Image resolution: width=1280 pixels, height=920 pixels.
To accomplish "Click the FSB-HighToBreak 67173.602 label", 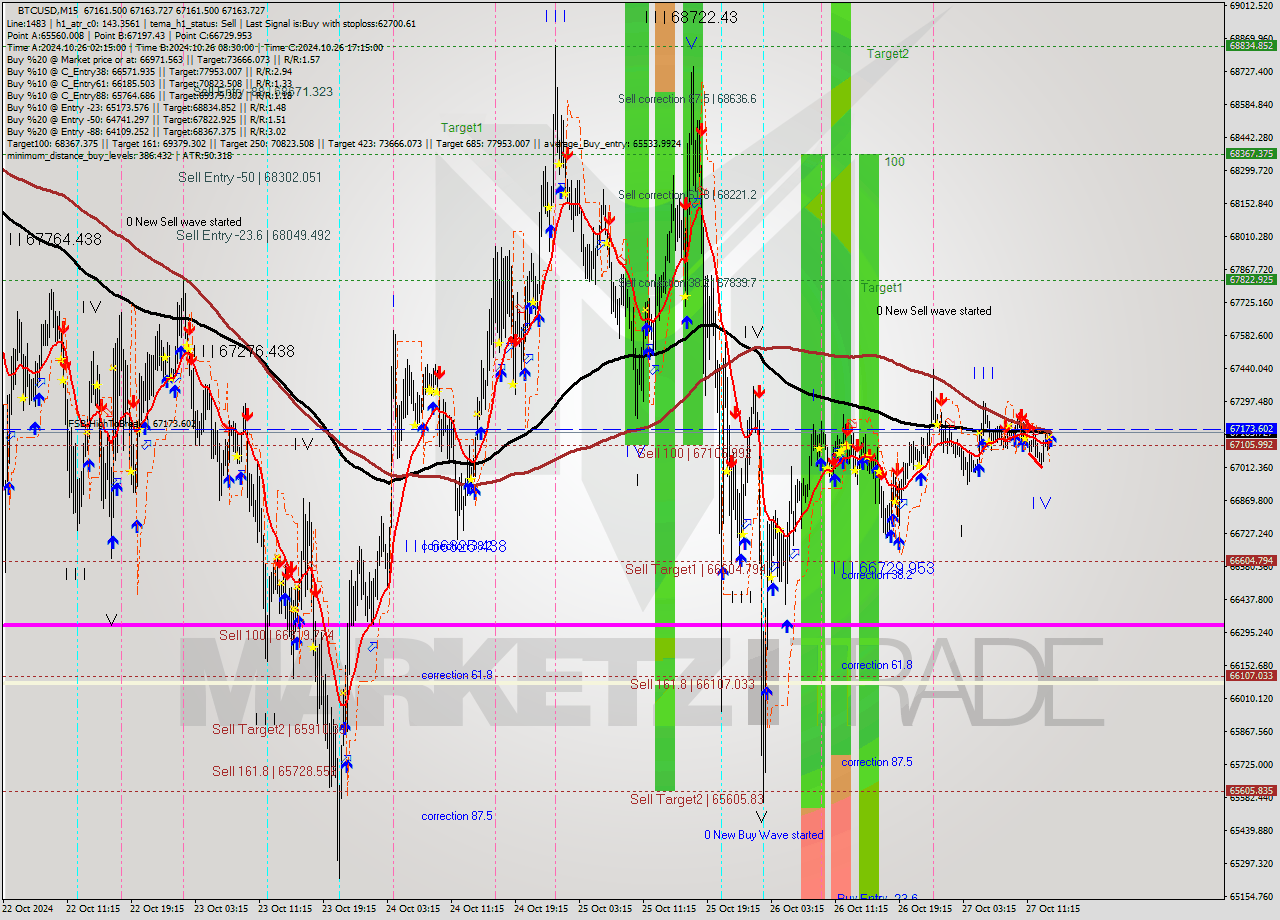I will 130,424.
